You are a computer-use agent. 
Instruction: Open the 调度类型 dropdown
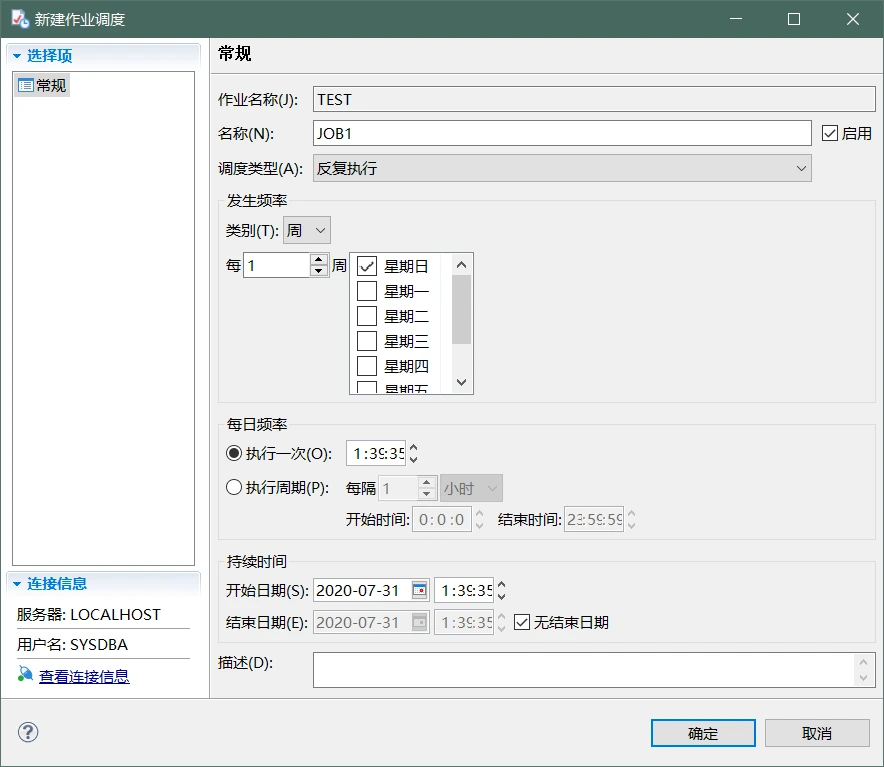(562, 168)
